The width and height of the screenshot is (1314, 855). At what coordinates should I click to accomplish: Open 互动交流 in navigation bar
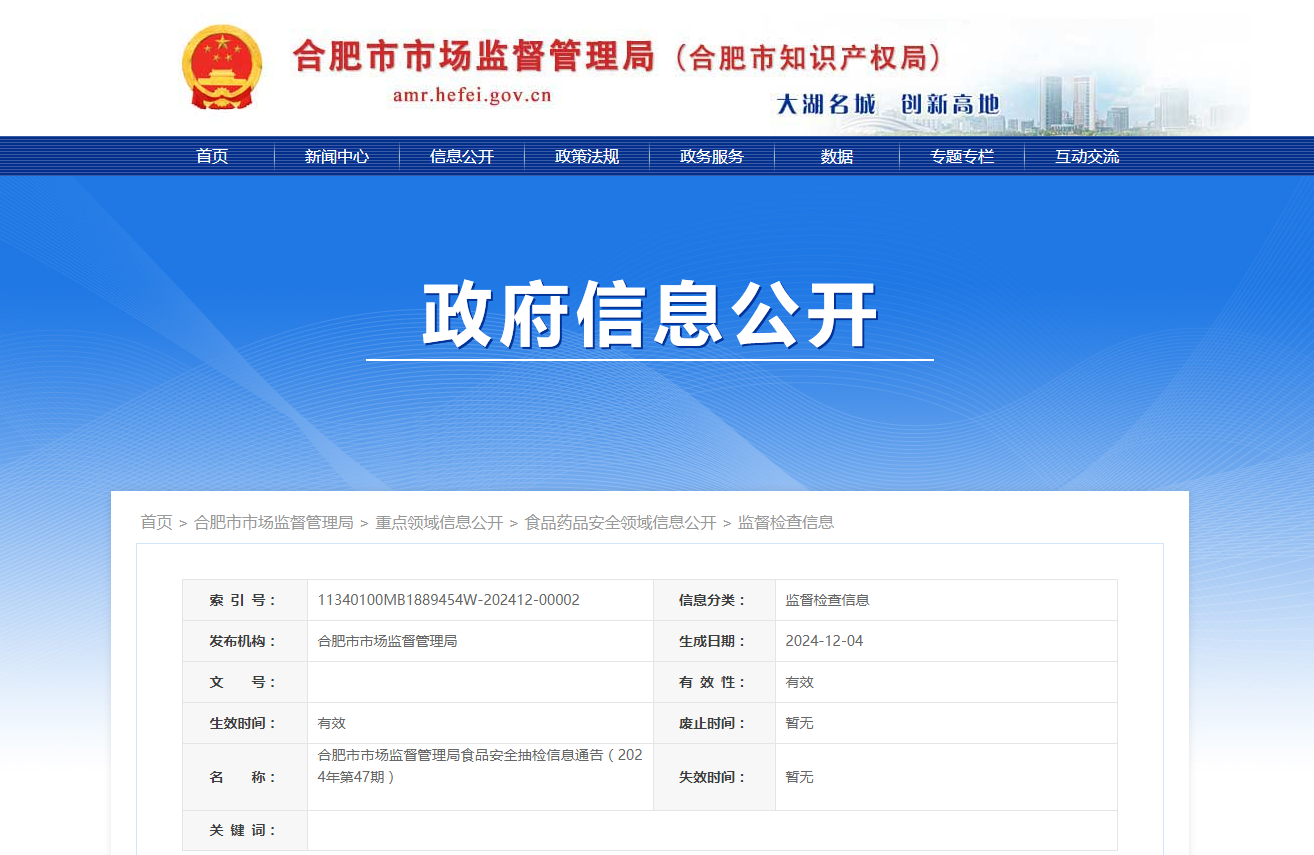pos(1087,157)
